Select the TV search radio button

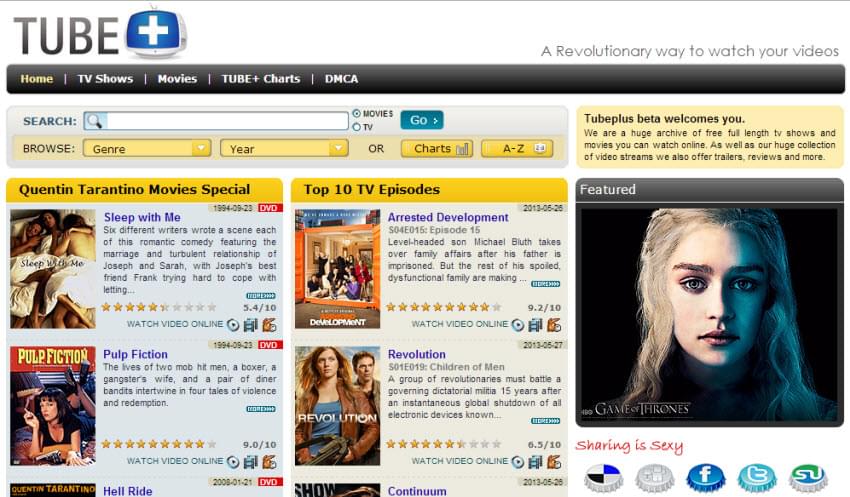[x=357, y=127]
